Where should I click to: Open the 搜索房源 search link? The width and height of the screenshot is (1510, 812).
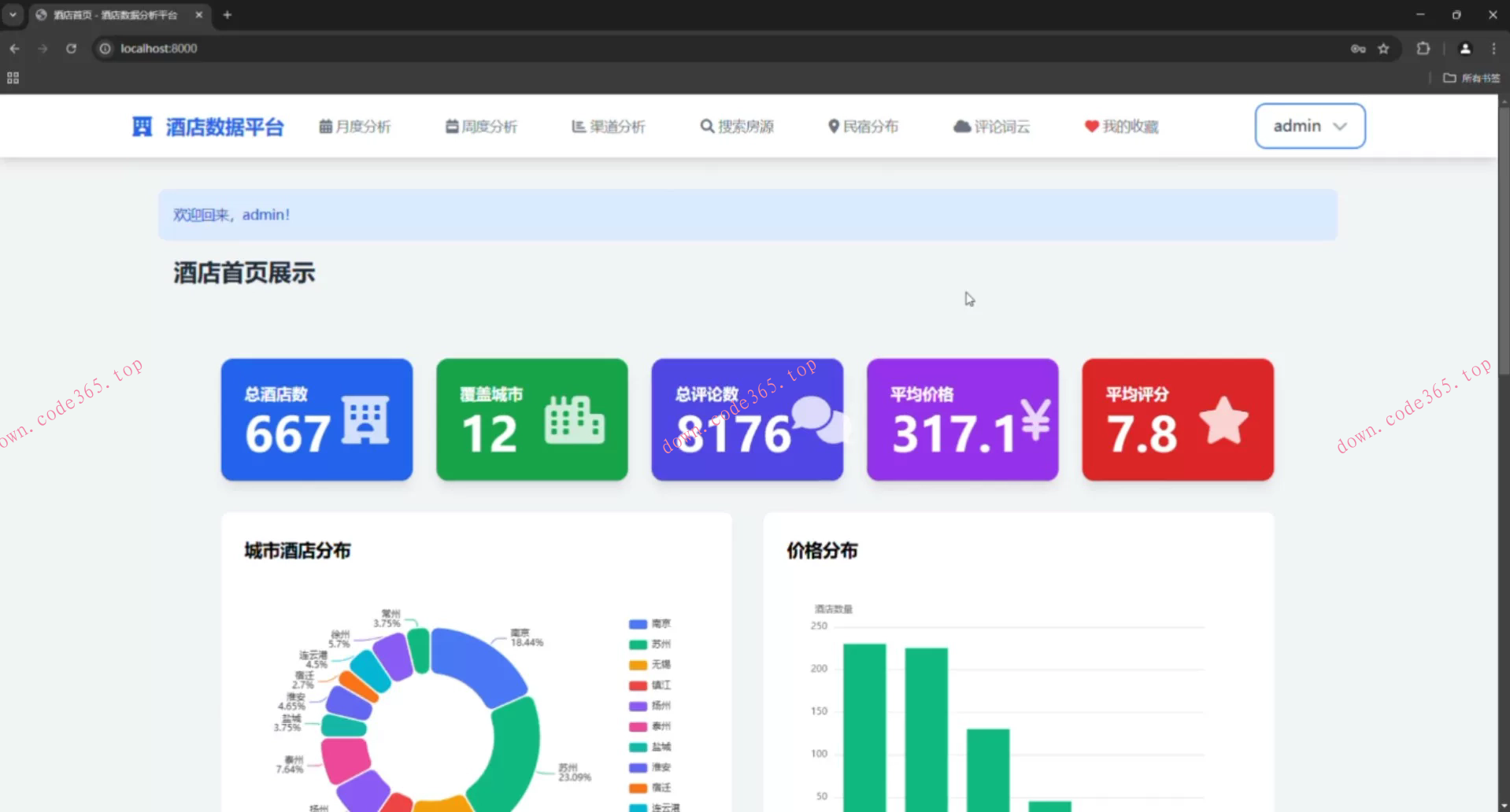tap(737, 127)
